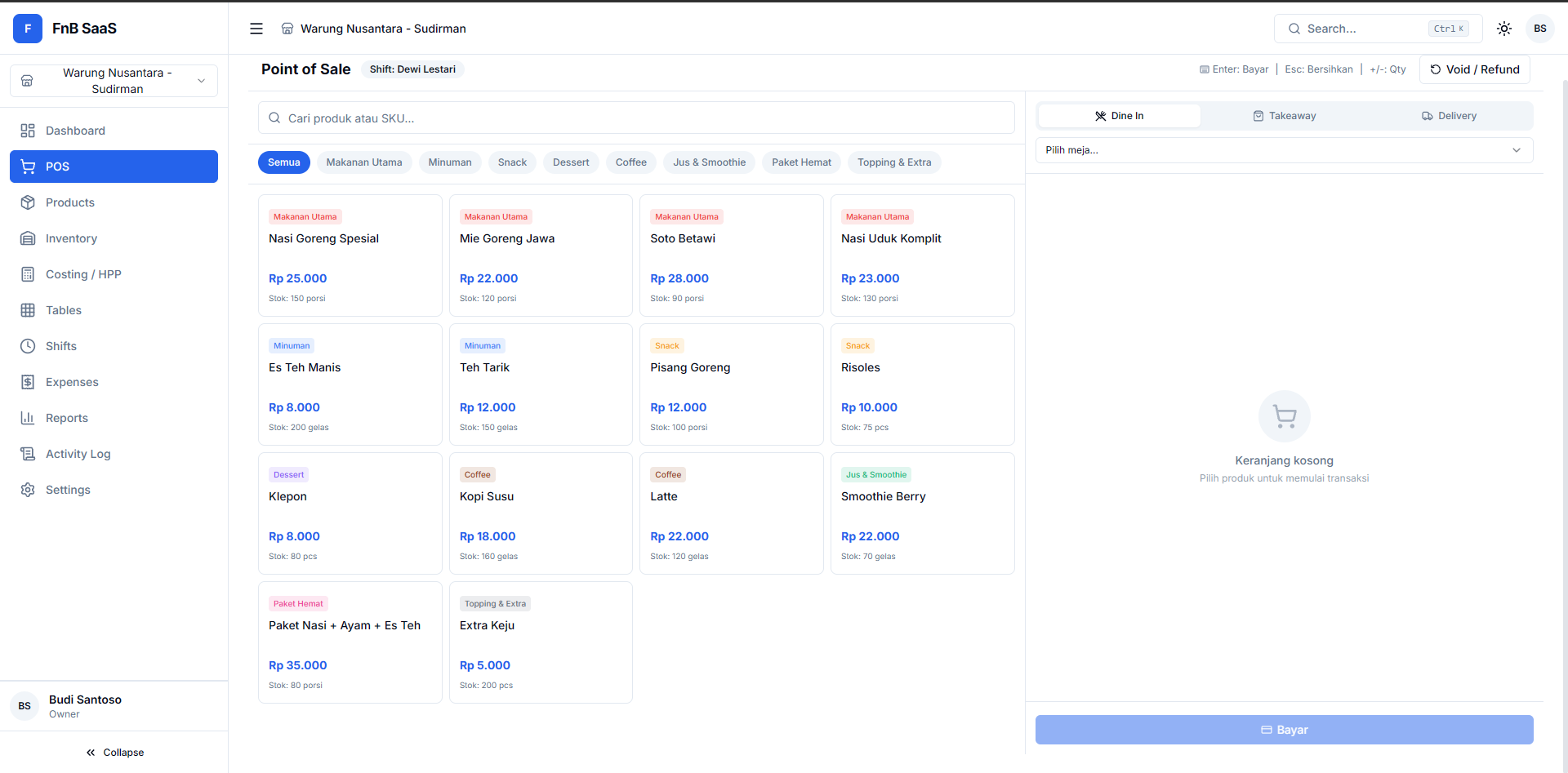This screenshot has width=1568, height=773.
Task: Choose Delivery order type
Action: (1450, 116)
